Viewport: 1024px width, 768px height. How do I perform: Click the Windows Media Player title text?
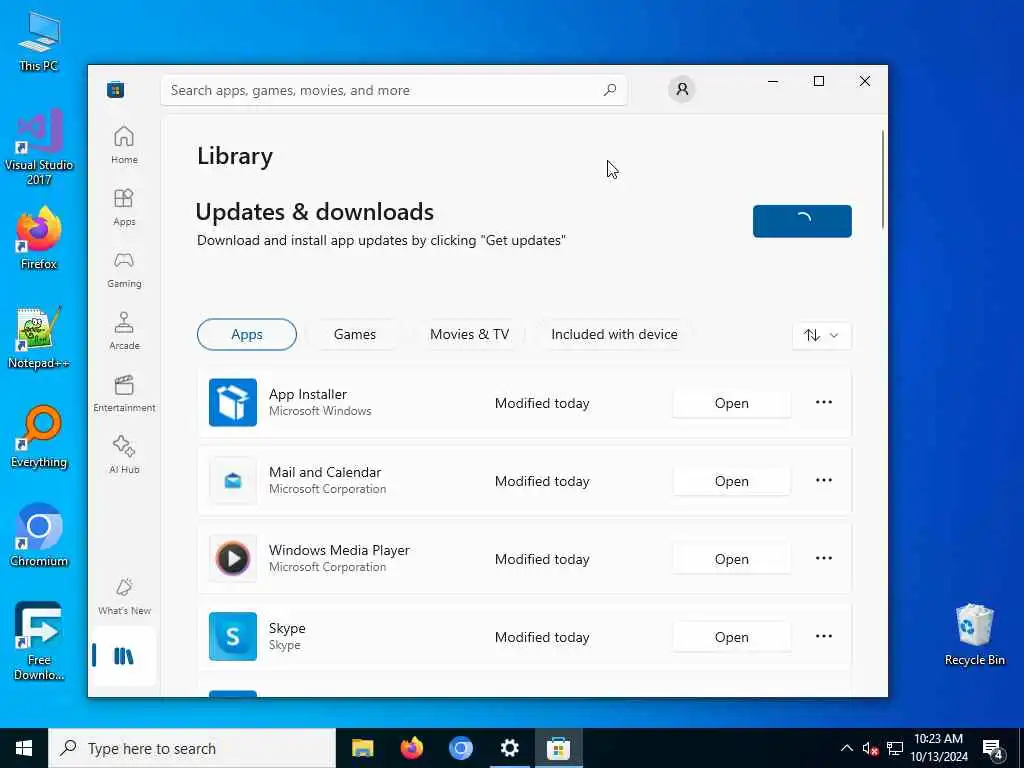point(339,550)
